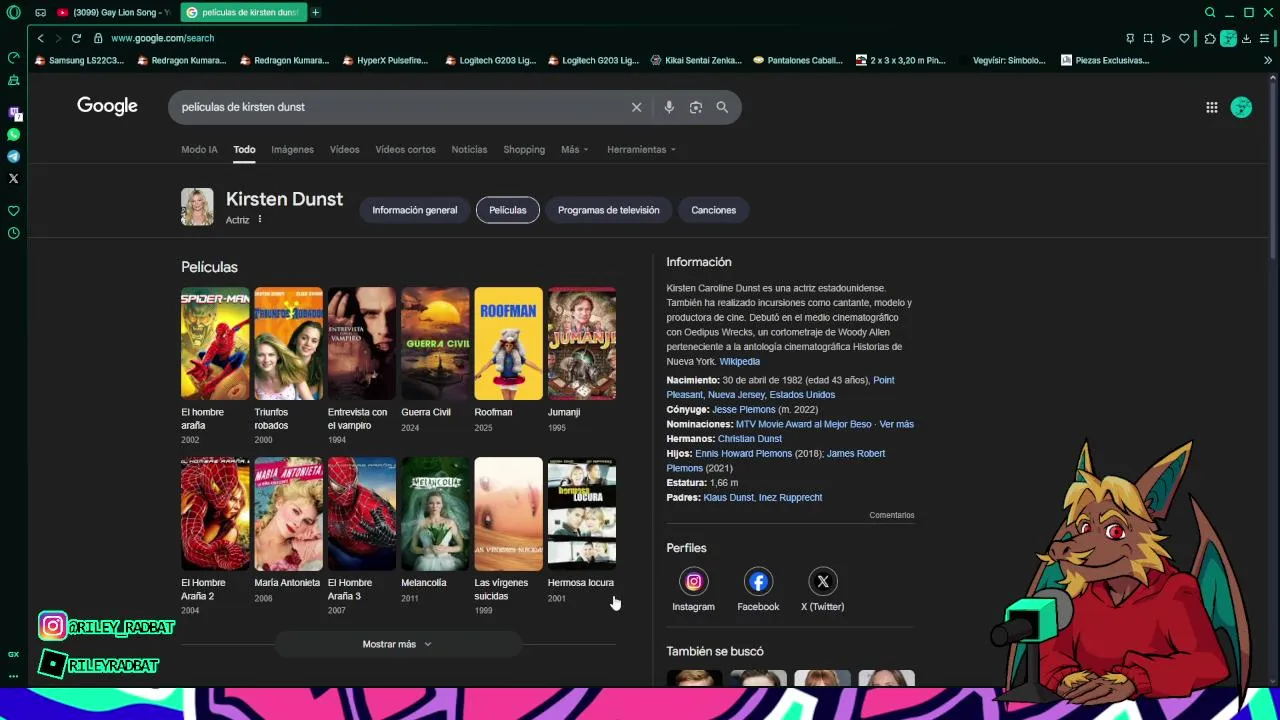Start voice search with microphone

pos(669,107)
